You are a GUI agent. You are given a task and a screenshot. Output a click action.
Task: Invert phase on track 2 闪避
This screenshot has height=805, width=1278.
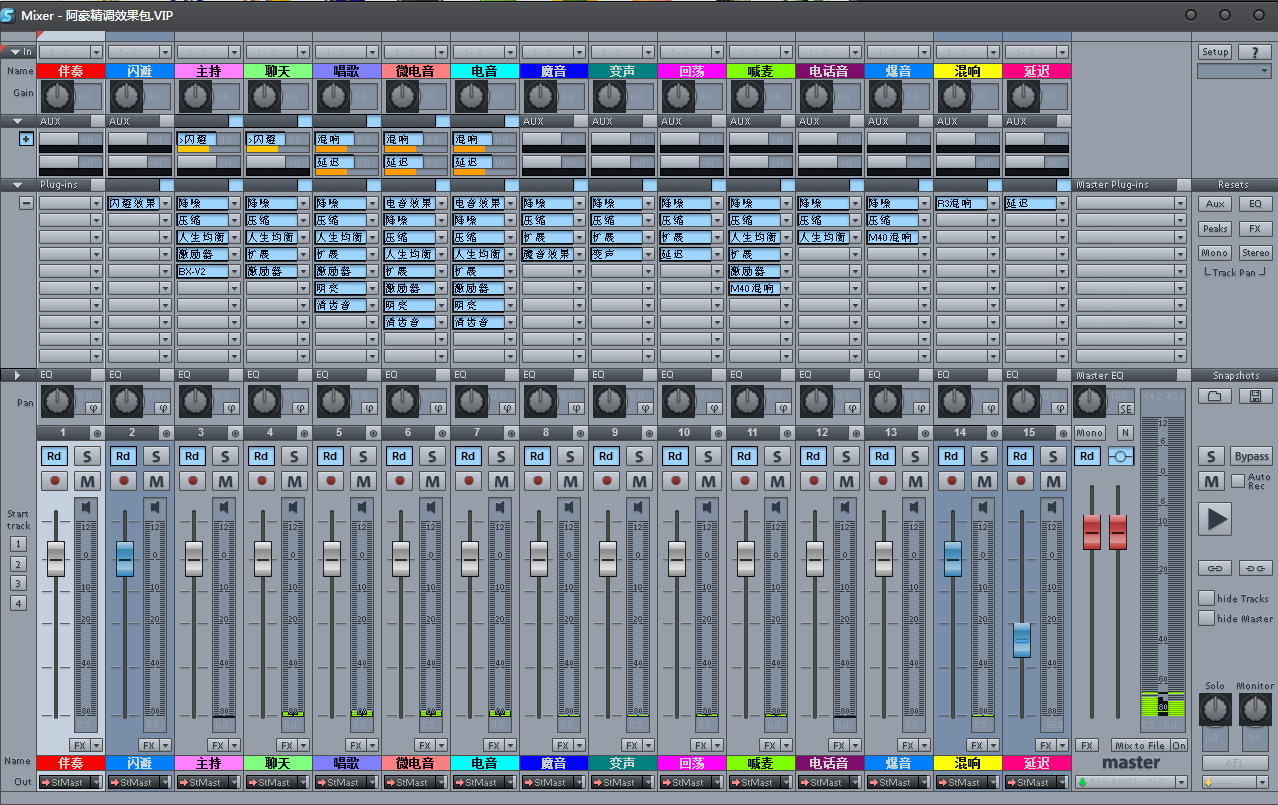pyautogui.click(x=162, y=408)
